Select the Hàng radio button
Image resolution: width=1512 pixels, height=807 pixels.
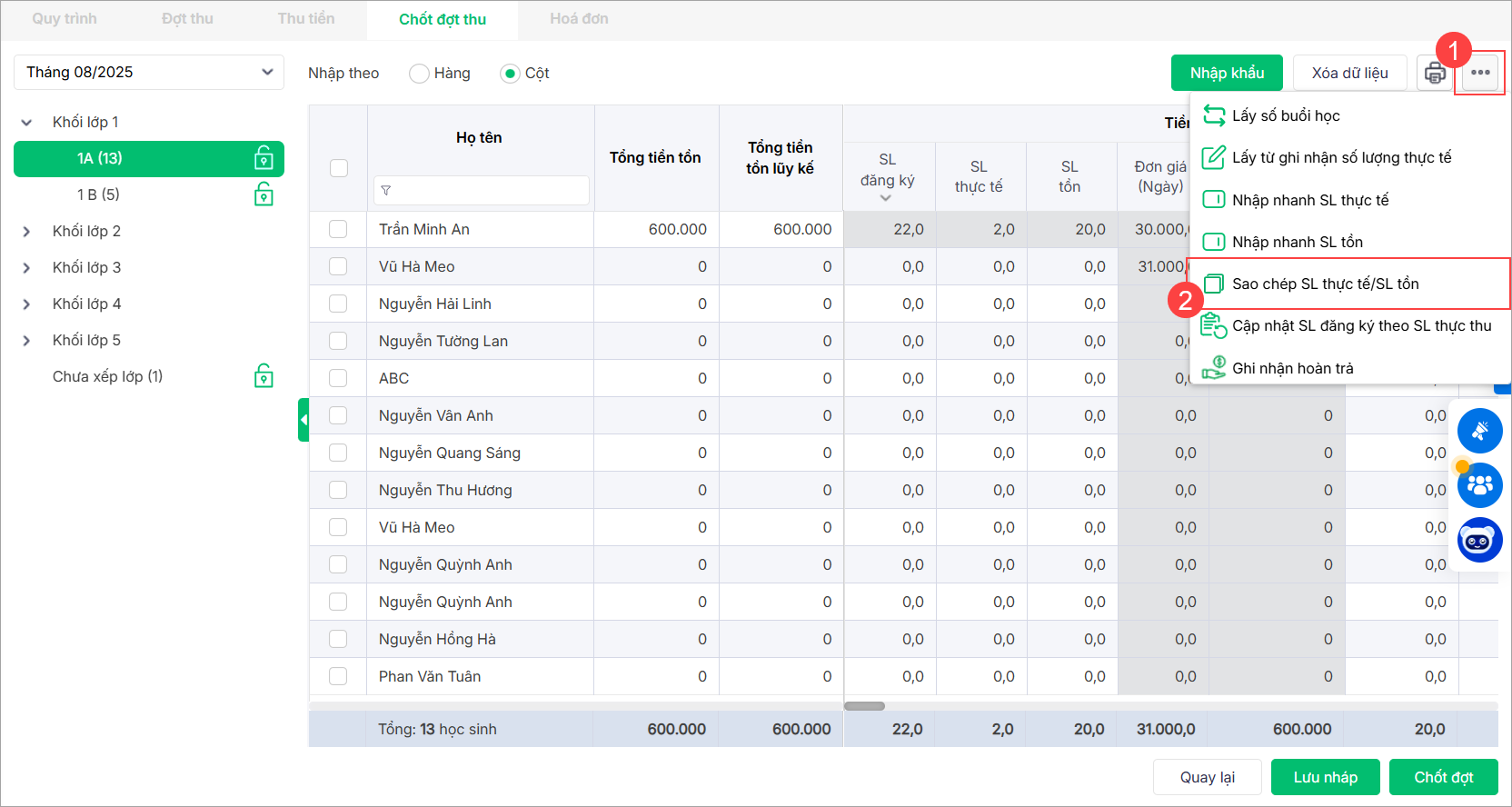click(419, 74)
